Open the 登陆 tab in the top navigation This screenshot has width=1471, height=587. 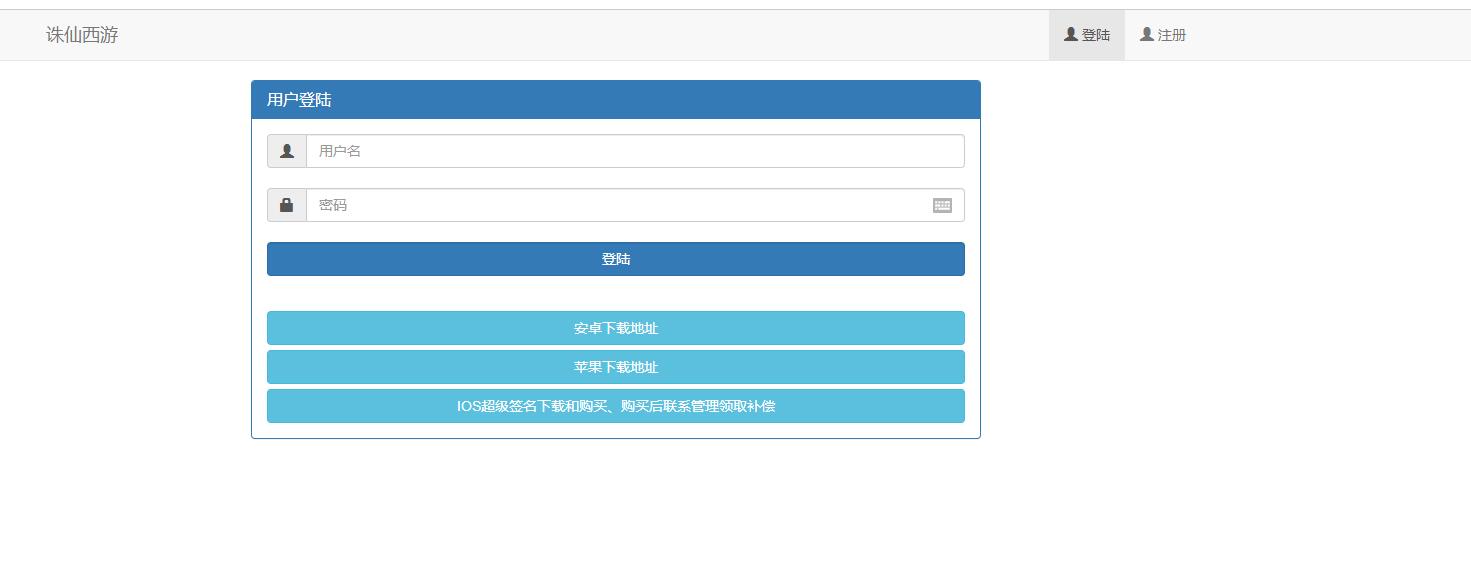1086,35
